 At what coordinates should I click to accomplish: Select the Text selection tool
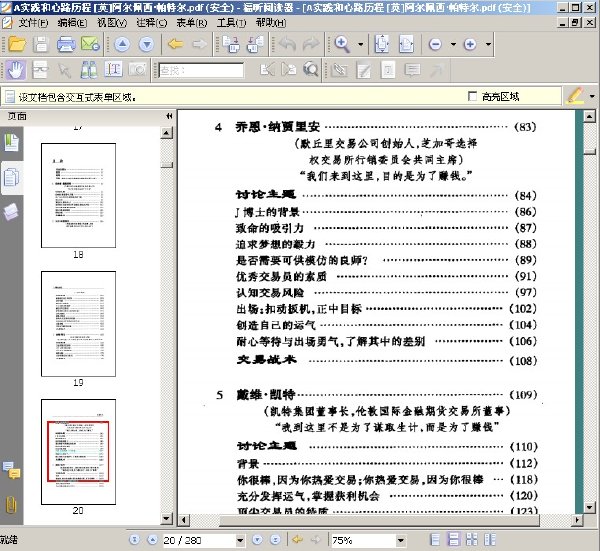click(x=114, y=70)
